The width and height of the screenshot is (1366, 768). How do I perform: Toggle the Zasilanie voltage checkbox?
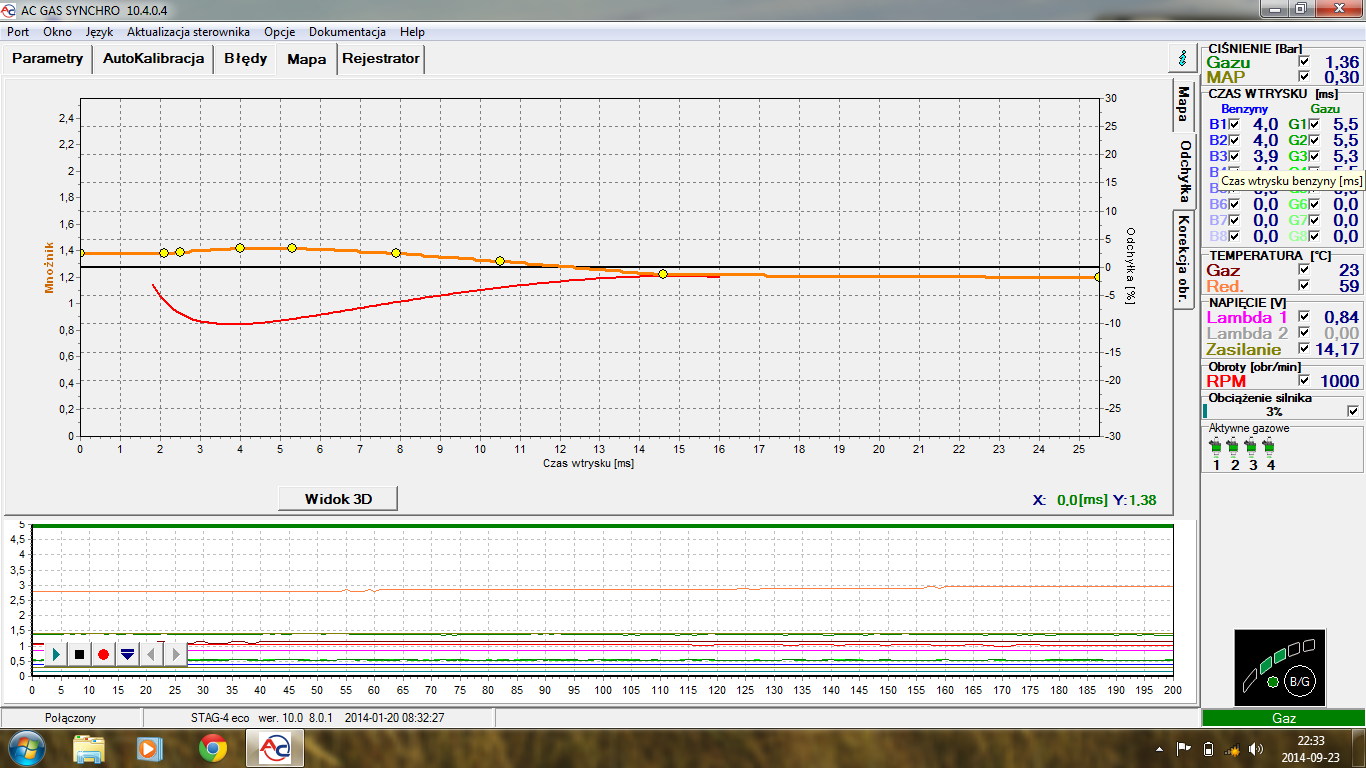pyautogui.click(x=1303, y=349)
